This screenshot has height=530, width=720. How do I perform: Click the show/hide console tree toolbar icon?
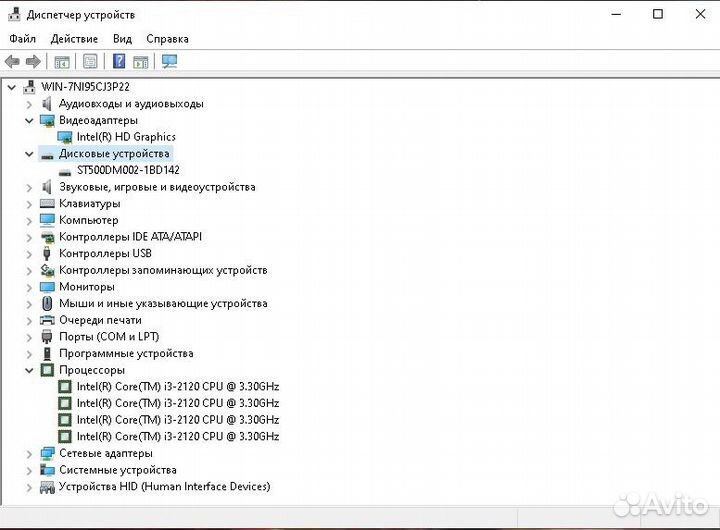[62, 61]
